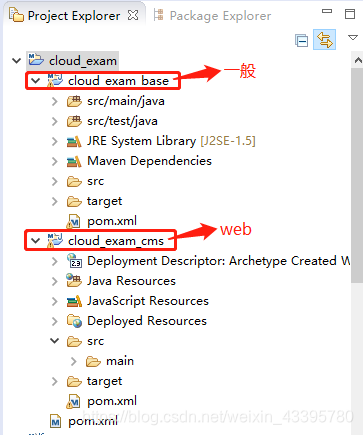363x435 pixels.
Task: Click the Maven Dependencies library icon
Action: (x=74, y=161)
